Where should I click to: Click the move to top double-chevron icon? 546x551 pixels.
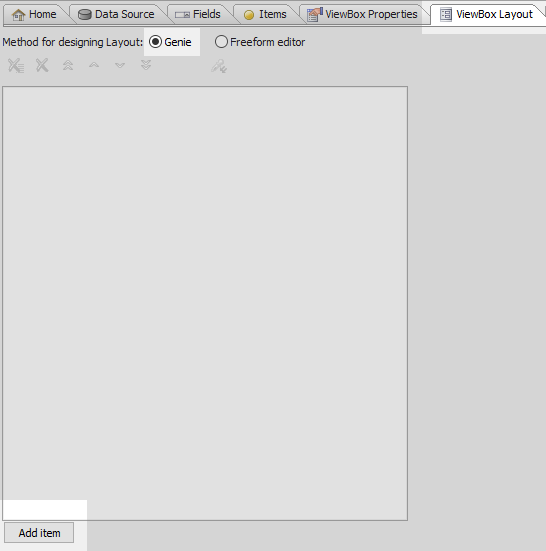click(68, 65)
